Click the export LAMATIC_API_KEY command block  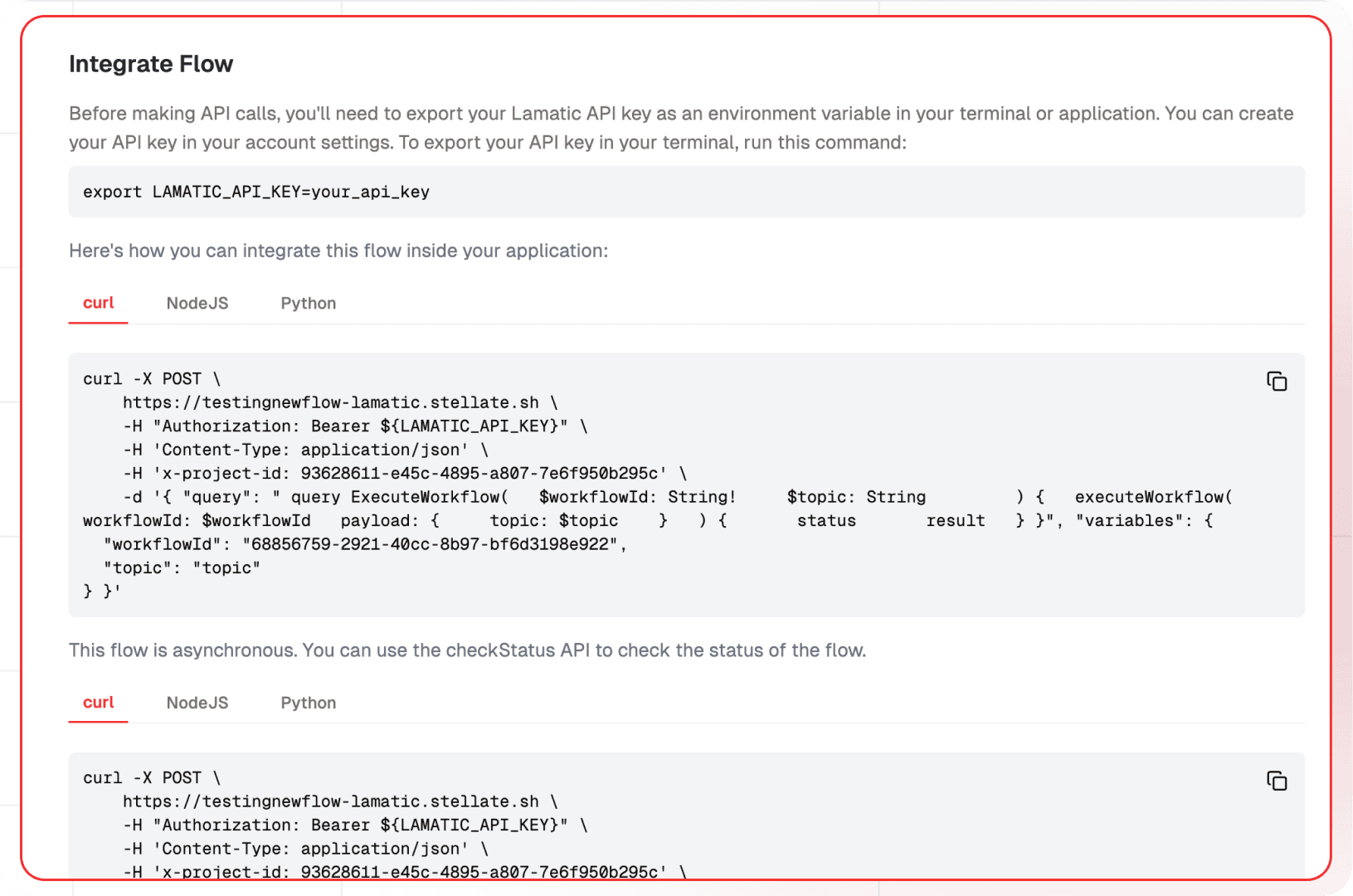[256, 192]
